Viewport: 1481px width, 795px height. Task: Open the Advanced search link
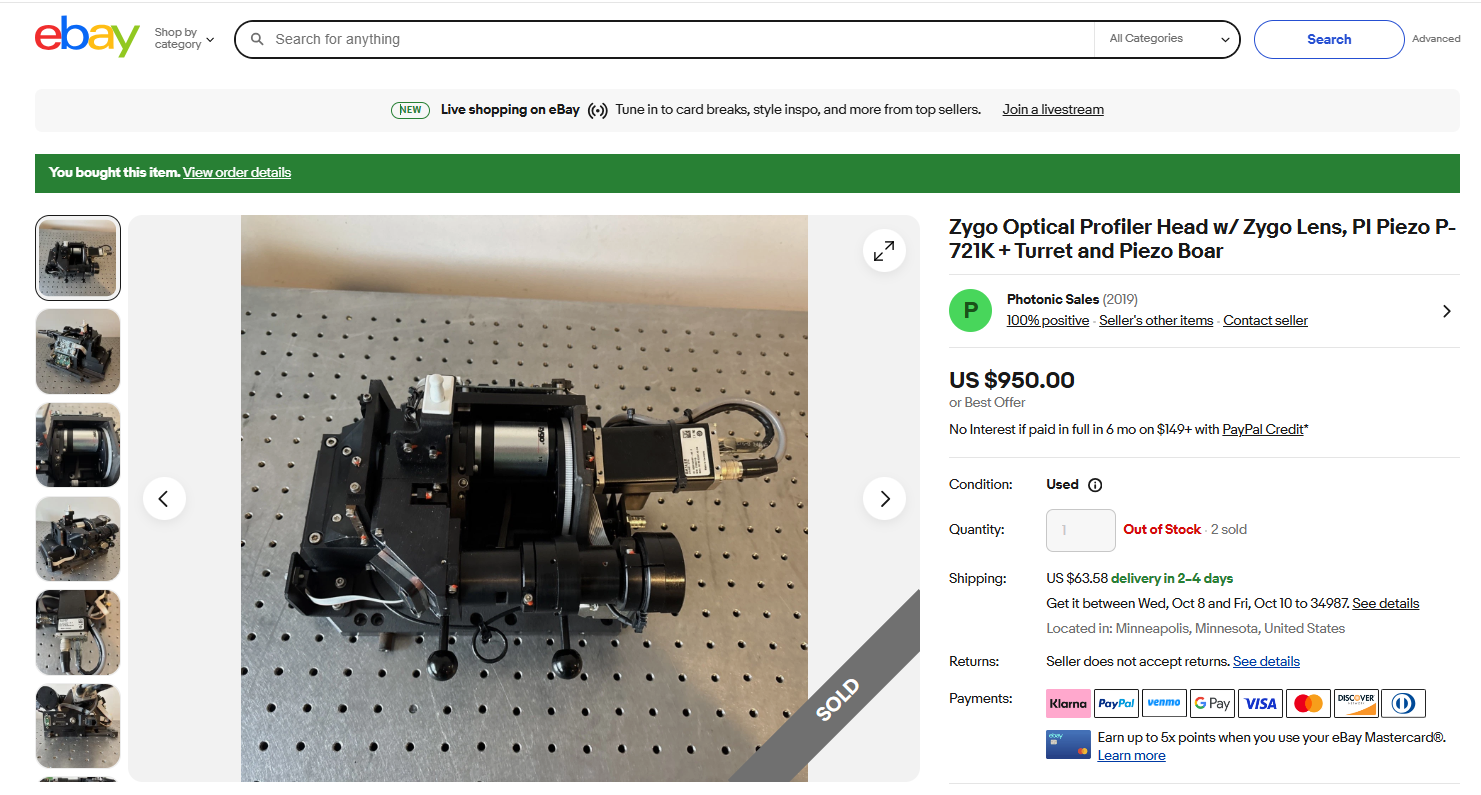pyautogui.click(x=1436, y=39)
